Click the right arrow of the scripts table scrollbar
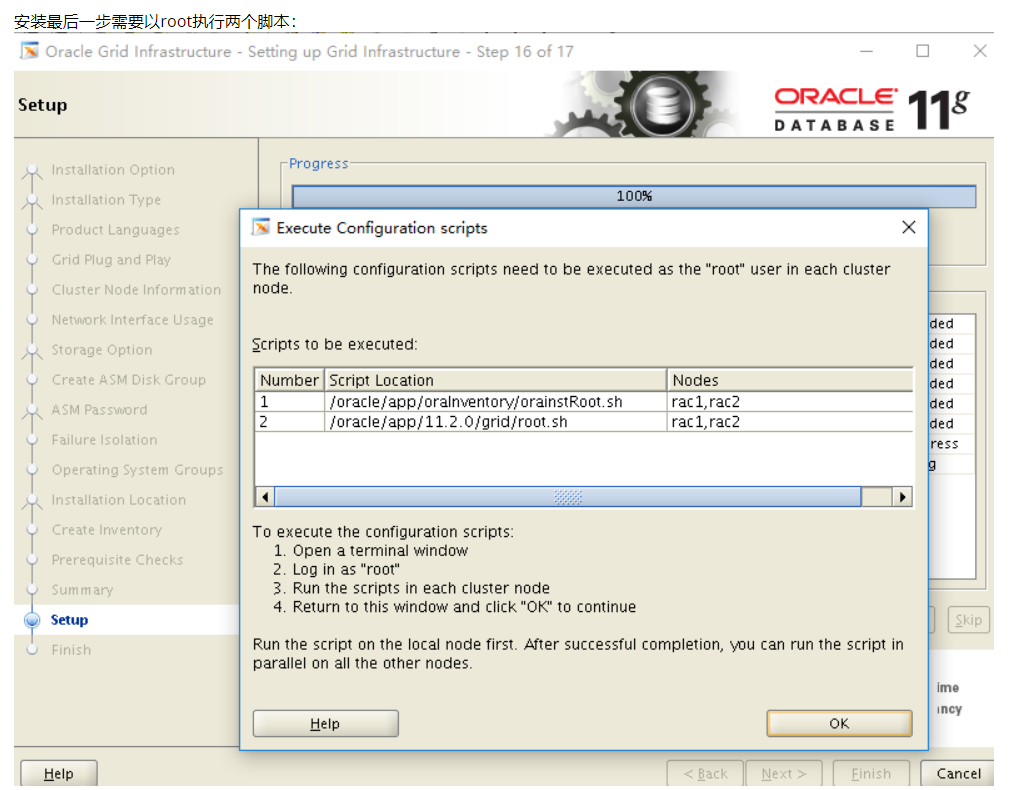The height and width of the screenshot is (790, 1013). click(x=903, y=497)
